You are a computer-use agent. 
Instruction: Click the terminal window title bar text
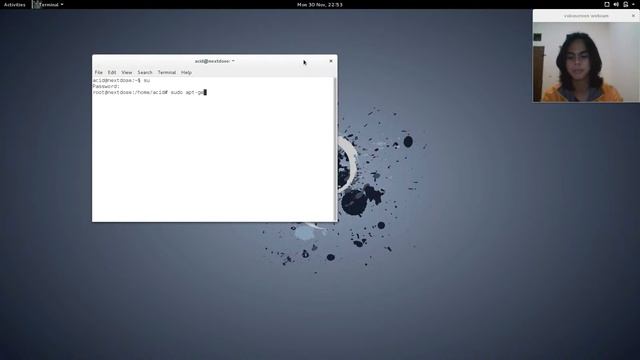[213, 61]
